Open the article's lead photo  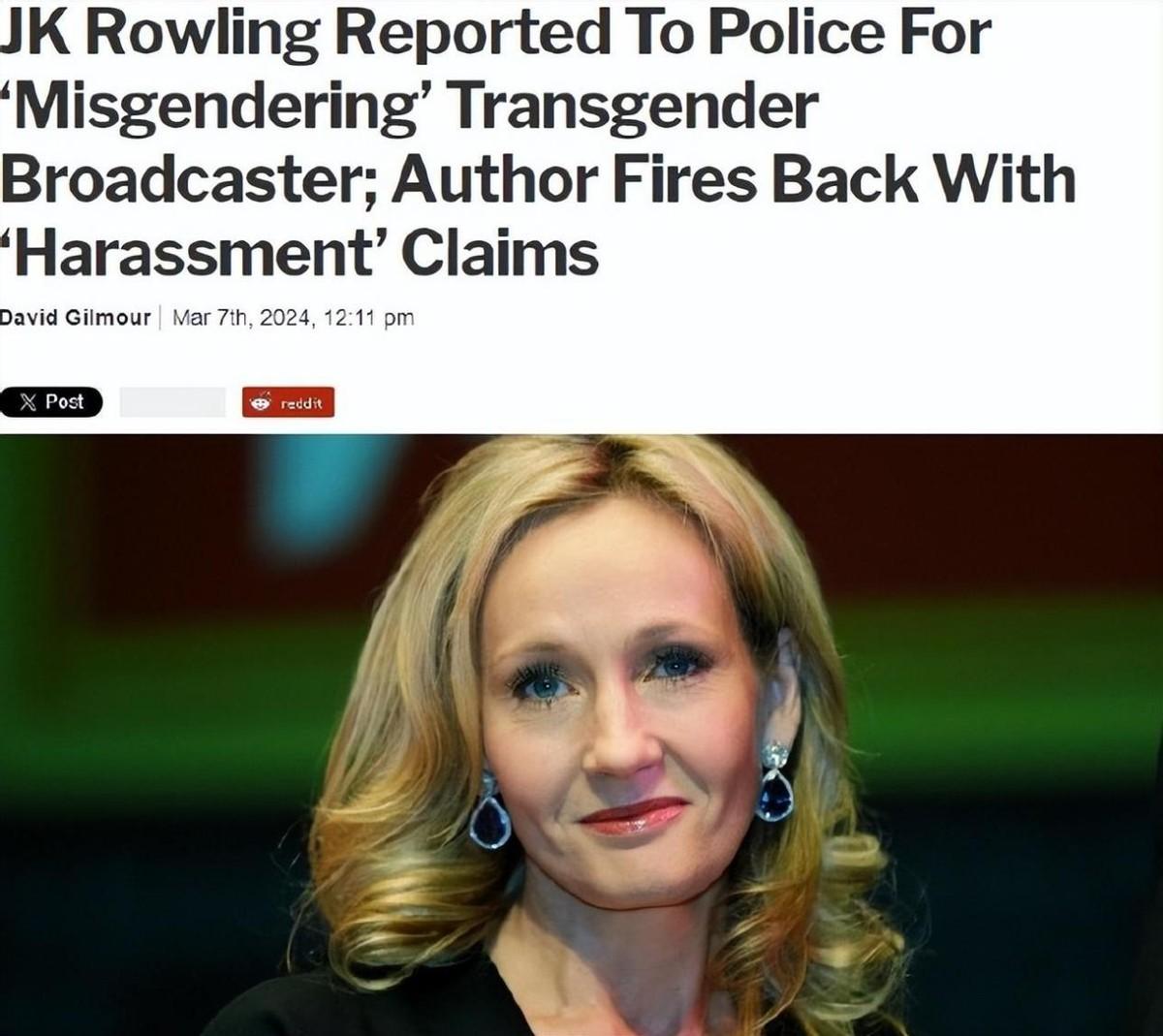click(x=581, y=735)
